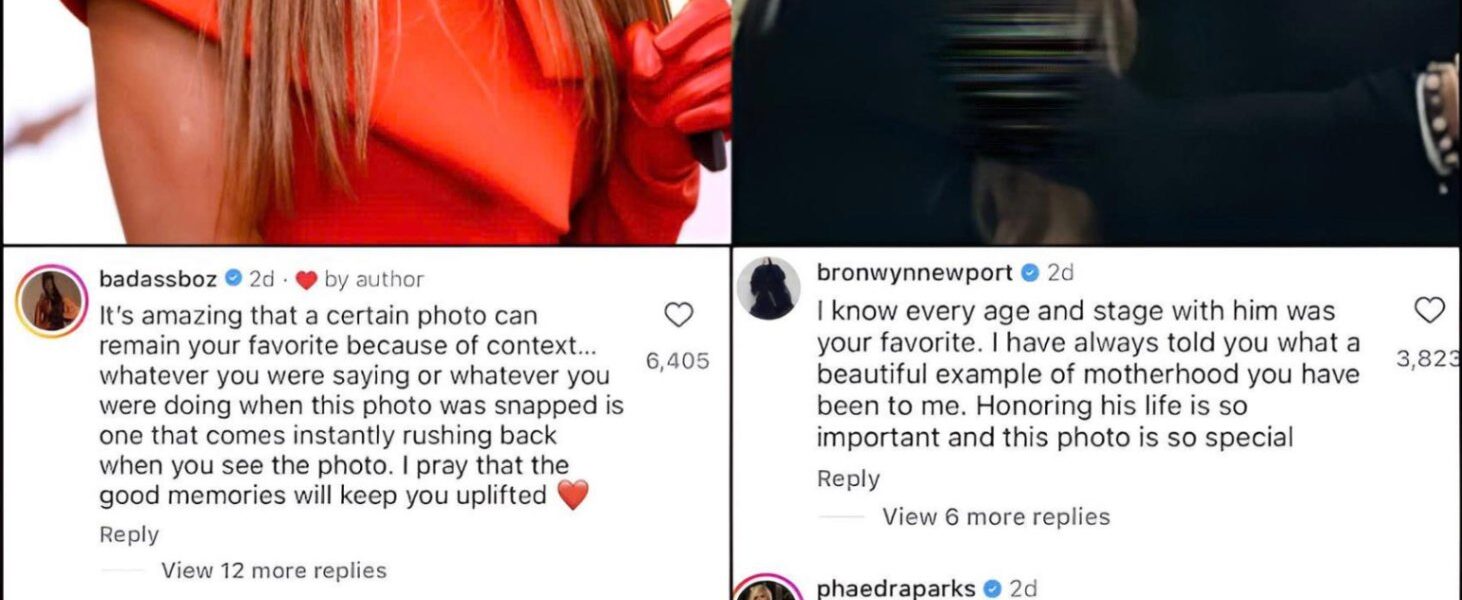Open the bronwynnewport username link

point(915,272)
